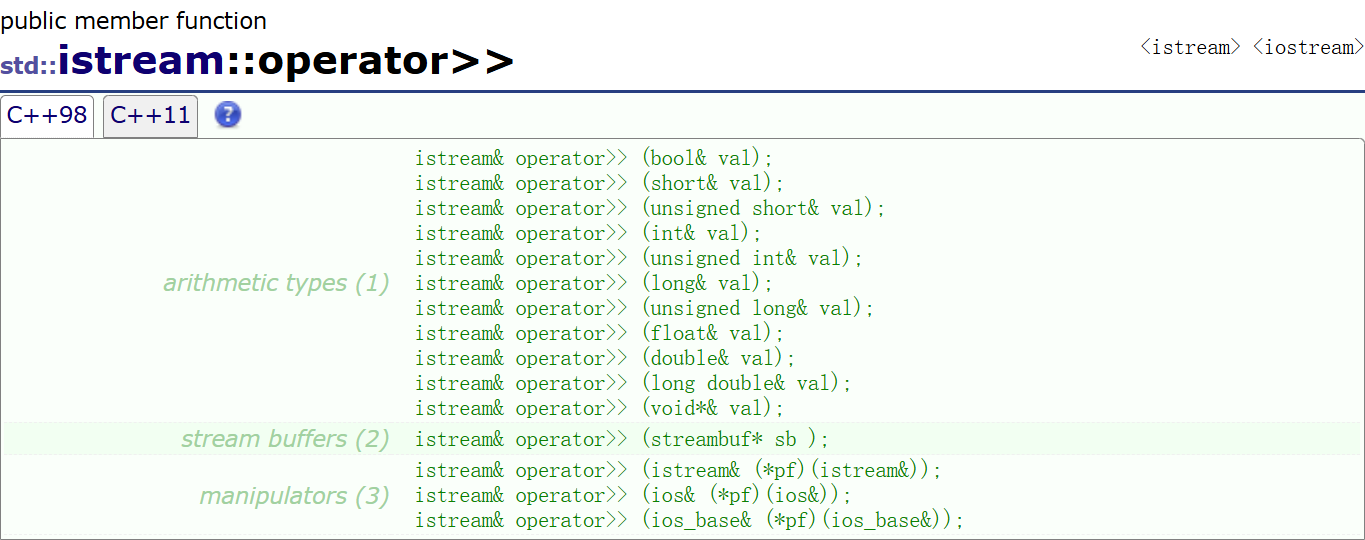1365x540 pixels.
Task: Click the (long double& val) overload line
Action: tap(634, 383)
